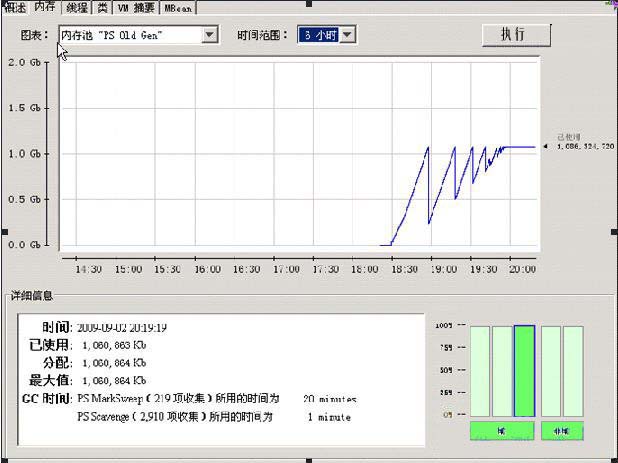Image resolution: width=618 pixels, height=463 pixels.
Task: Select the highlighted 3 小时 time range field
Action: tap(318, 35)
